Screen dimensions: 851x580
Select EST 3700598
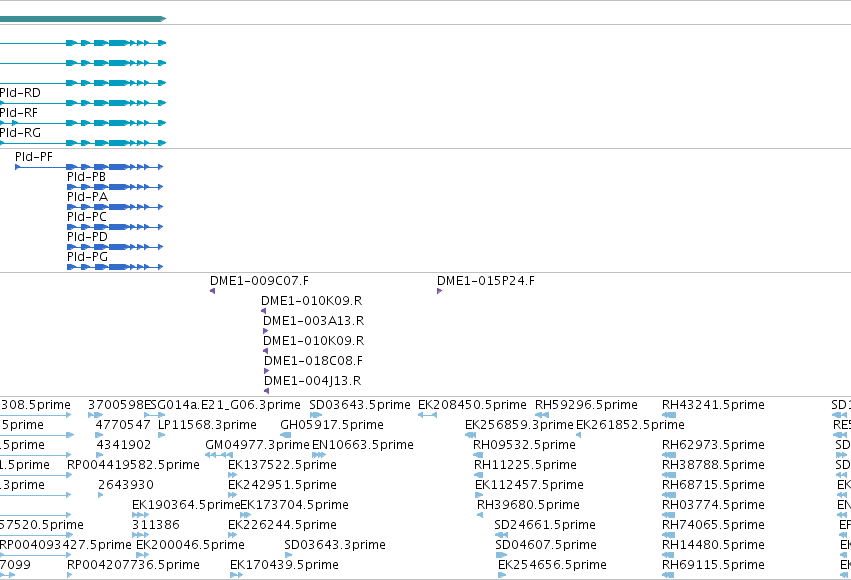116,405
